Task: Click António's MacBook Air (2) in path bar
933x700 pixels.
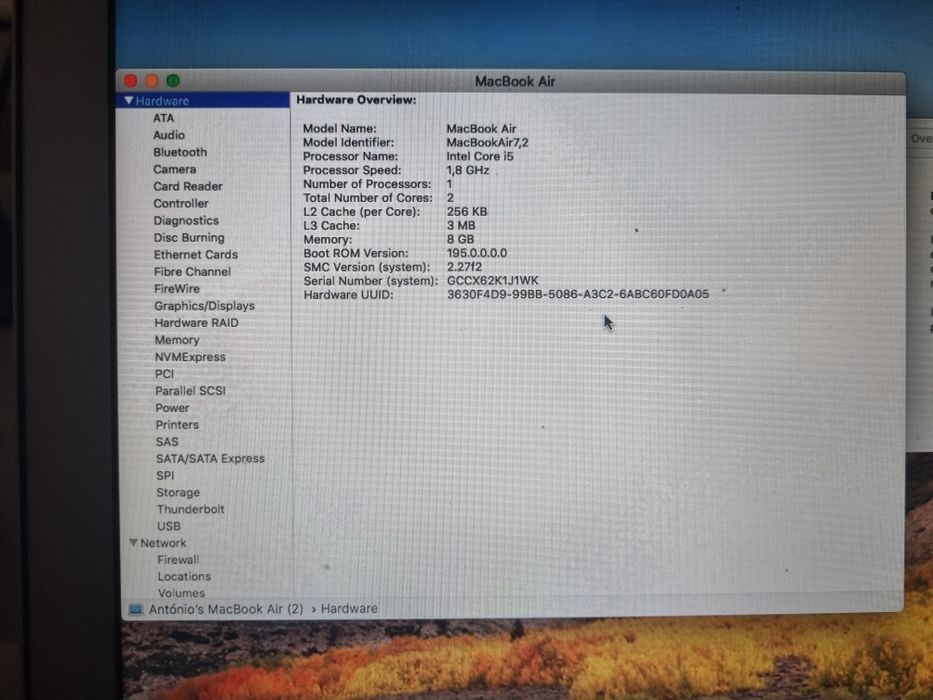Action: (x=226, y=610)
